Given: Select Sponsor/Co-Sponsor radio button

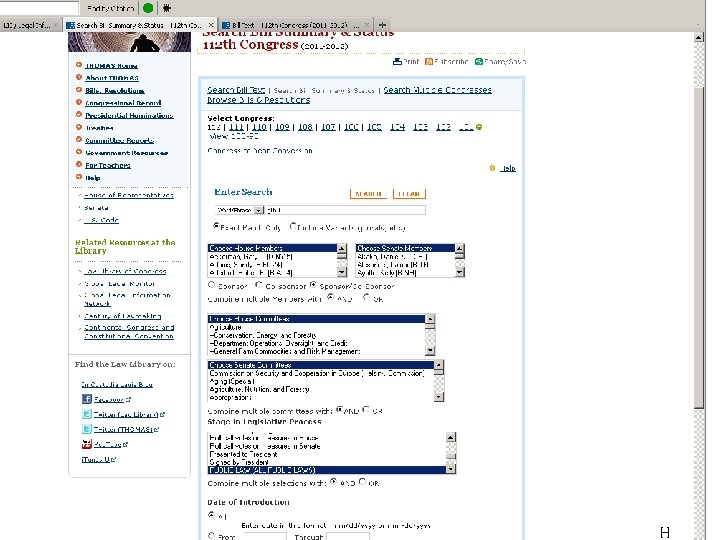Looking at the screenshot, I should click(313, 285).
